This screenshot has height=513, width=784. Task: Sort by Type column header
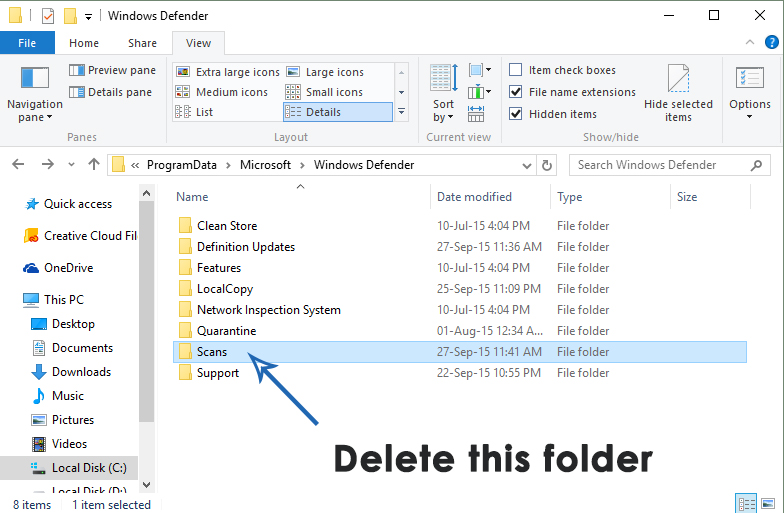click(610, 196)
